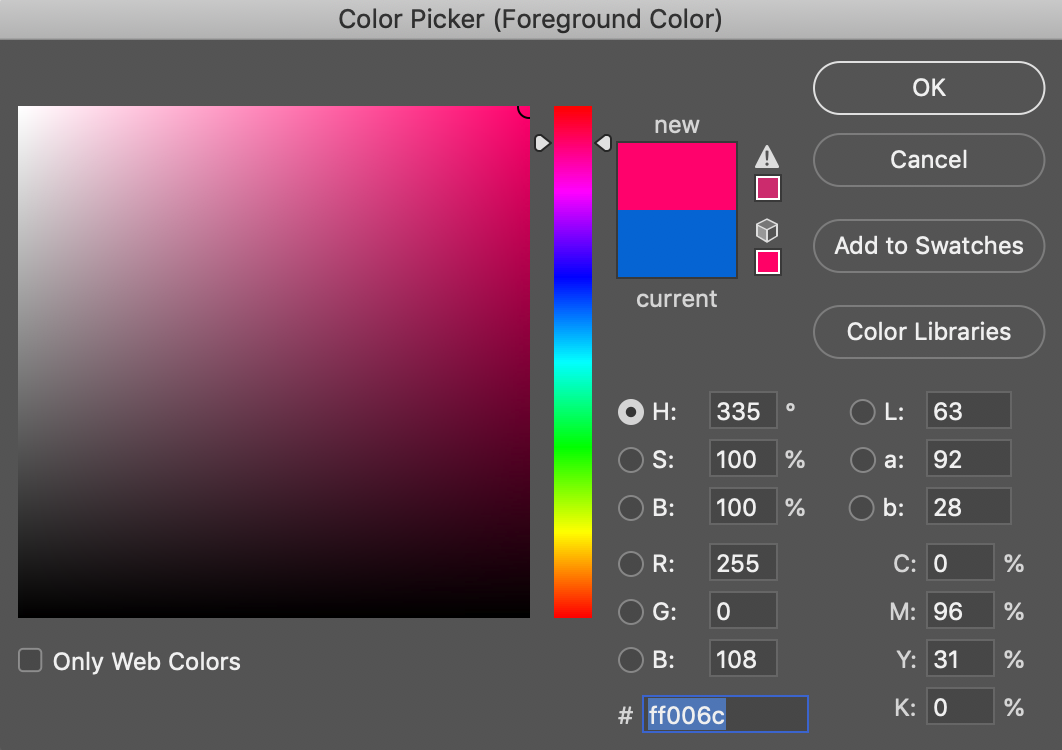The image size is (1062, 750).
Task: Select the S saturation radio button
Action: click(x=631, y=460)
